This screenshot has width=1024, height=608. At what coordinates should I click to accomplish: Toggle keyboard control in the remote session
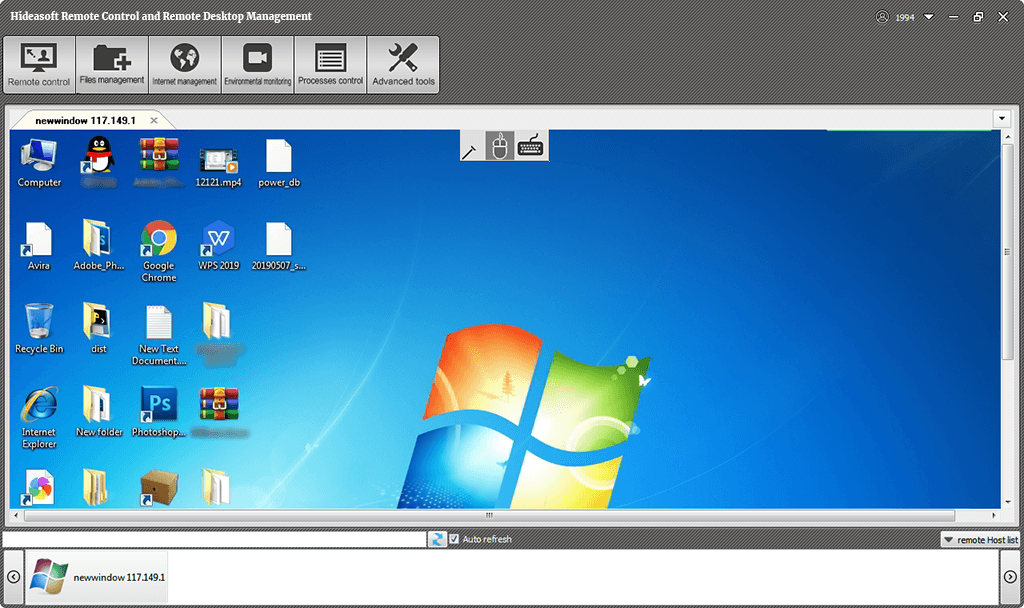(x=530, y=146)
